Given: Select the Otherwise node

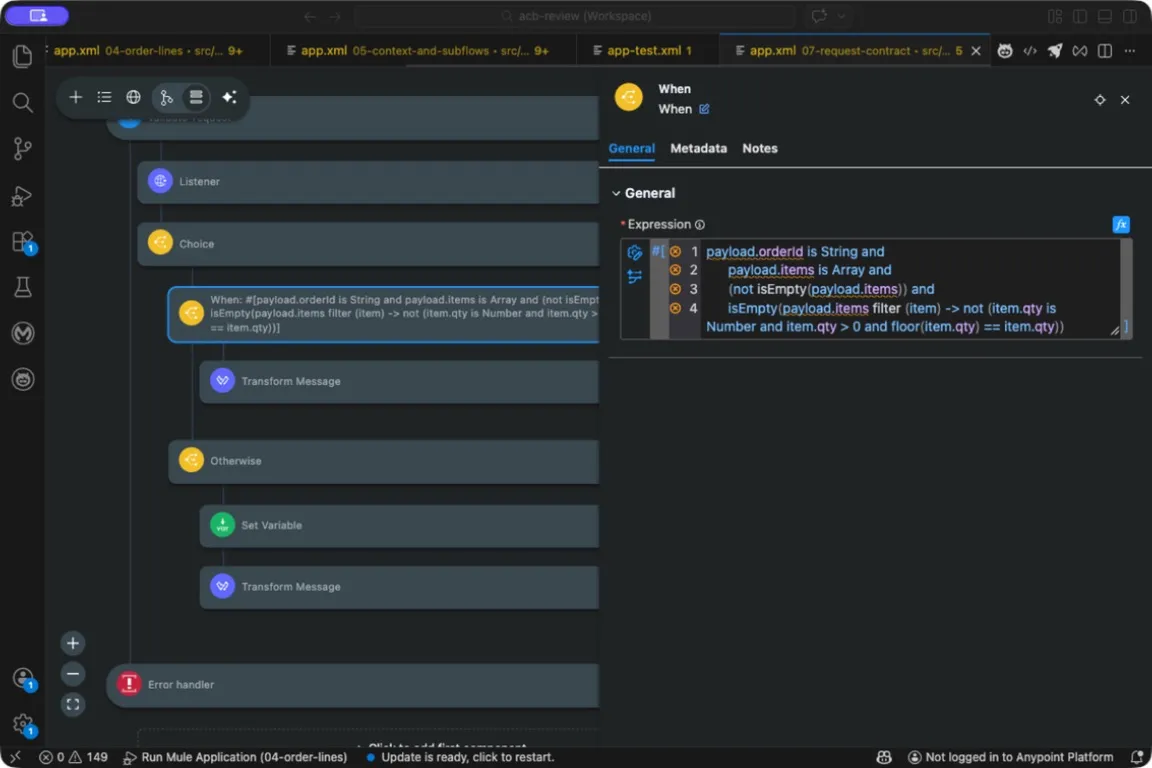Looking at the screenshot, I should pyautogui.click(x=384, y=461).
